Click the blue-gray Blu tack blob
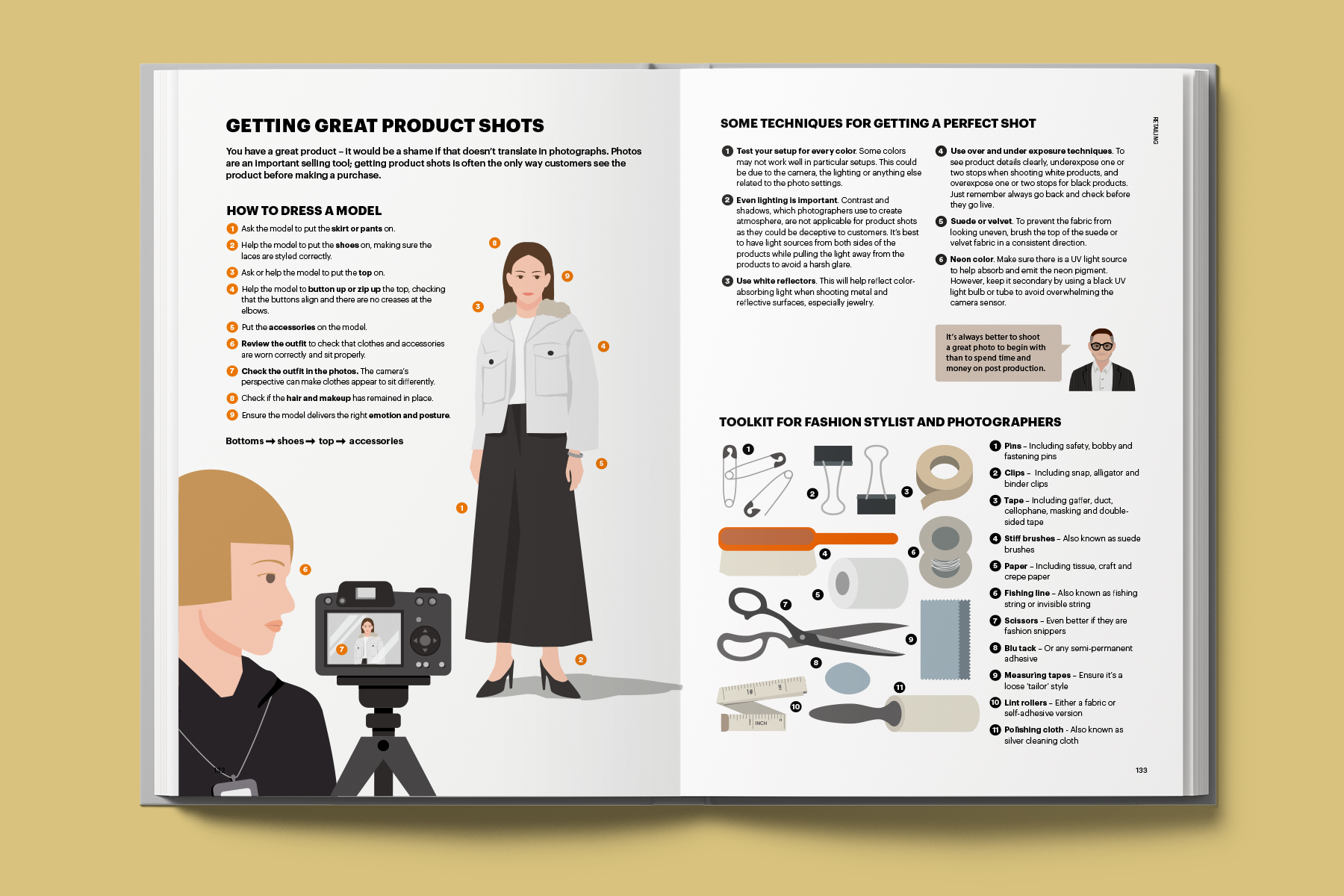 pos(847,678)
